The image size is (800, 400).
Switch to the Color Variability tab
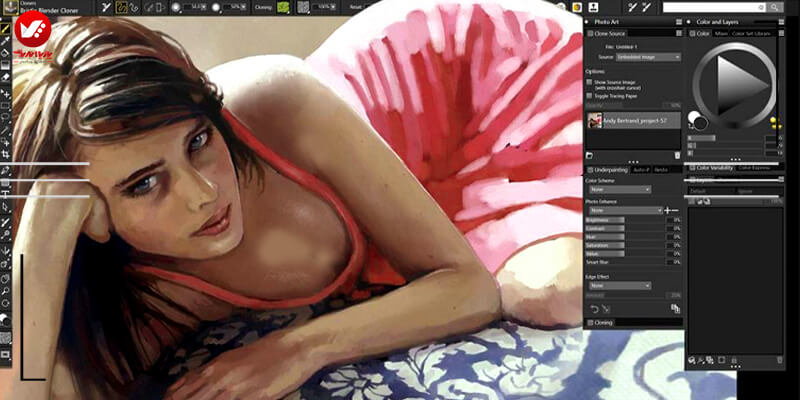714,168
